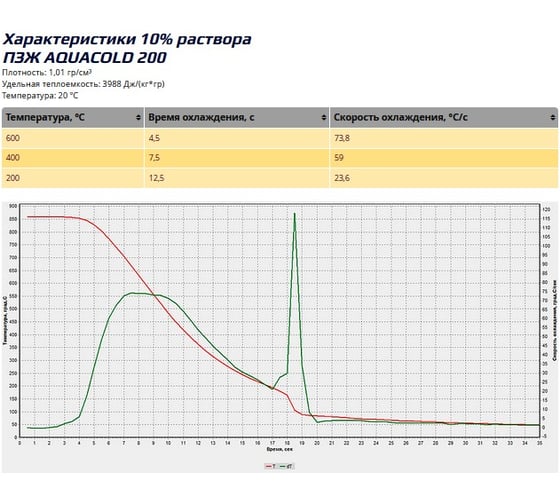560x504 pixels.
Task: Toggle the red T series in chart legend
Action: click(x=271, y=466)
